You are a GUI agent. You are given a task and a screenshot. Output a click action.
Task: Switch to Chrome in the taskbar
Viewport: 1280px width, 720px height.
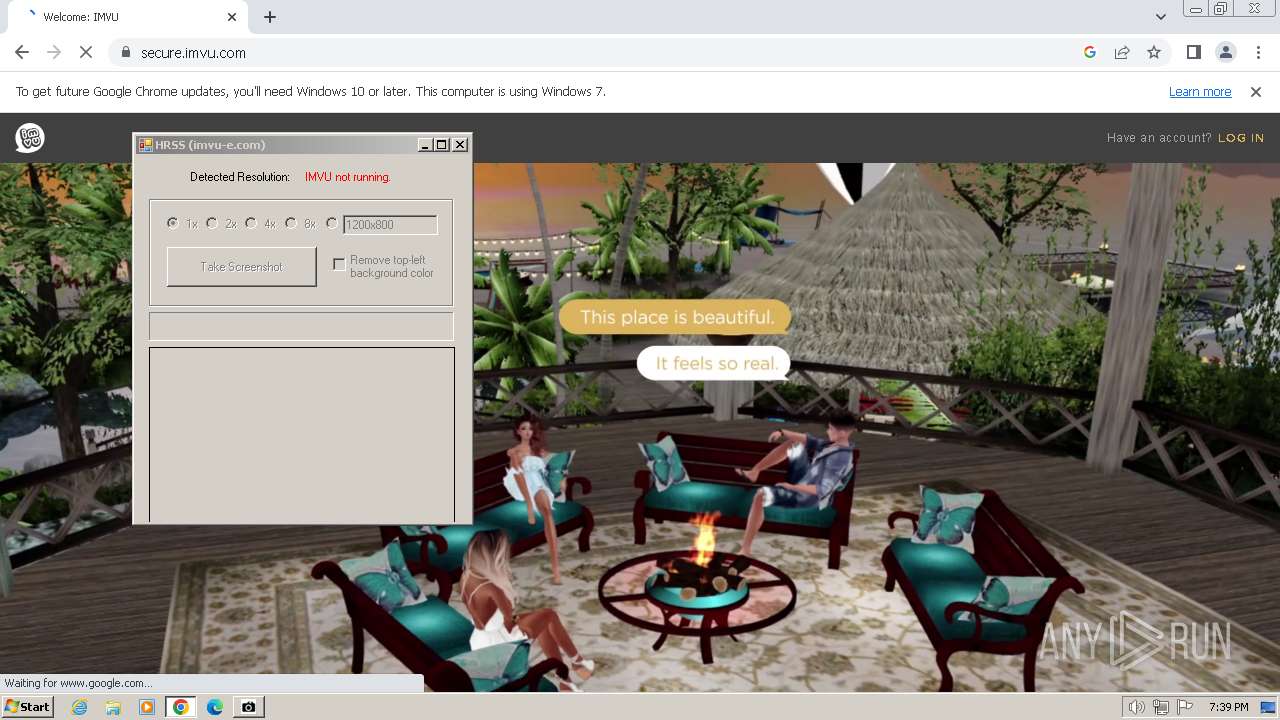181,707
